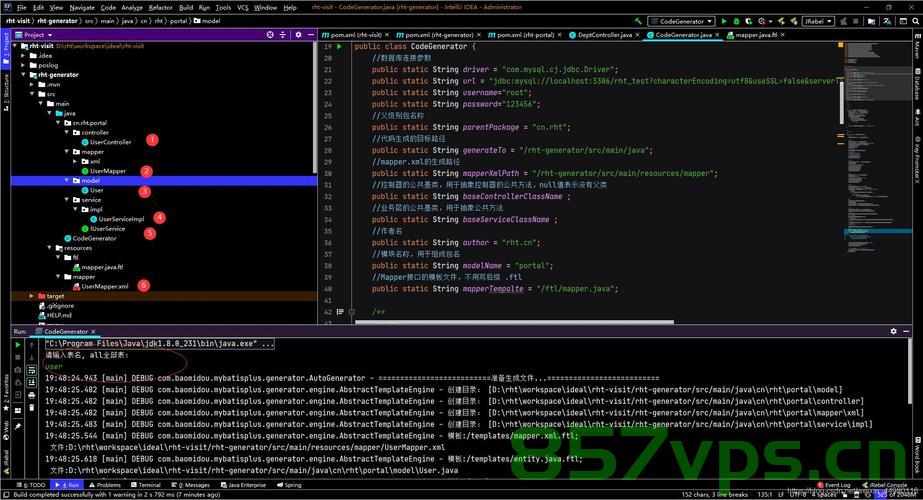The image size is (923, 500).
Task: Click the editor vertical scrollbar thumb
Action: click(842, 103)
